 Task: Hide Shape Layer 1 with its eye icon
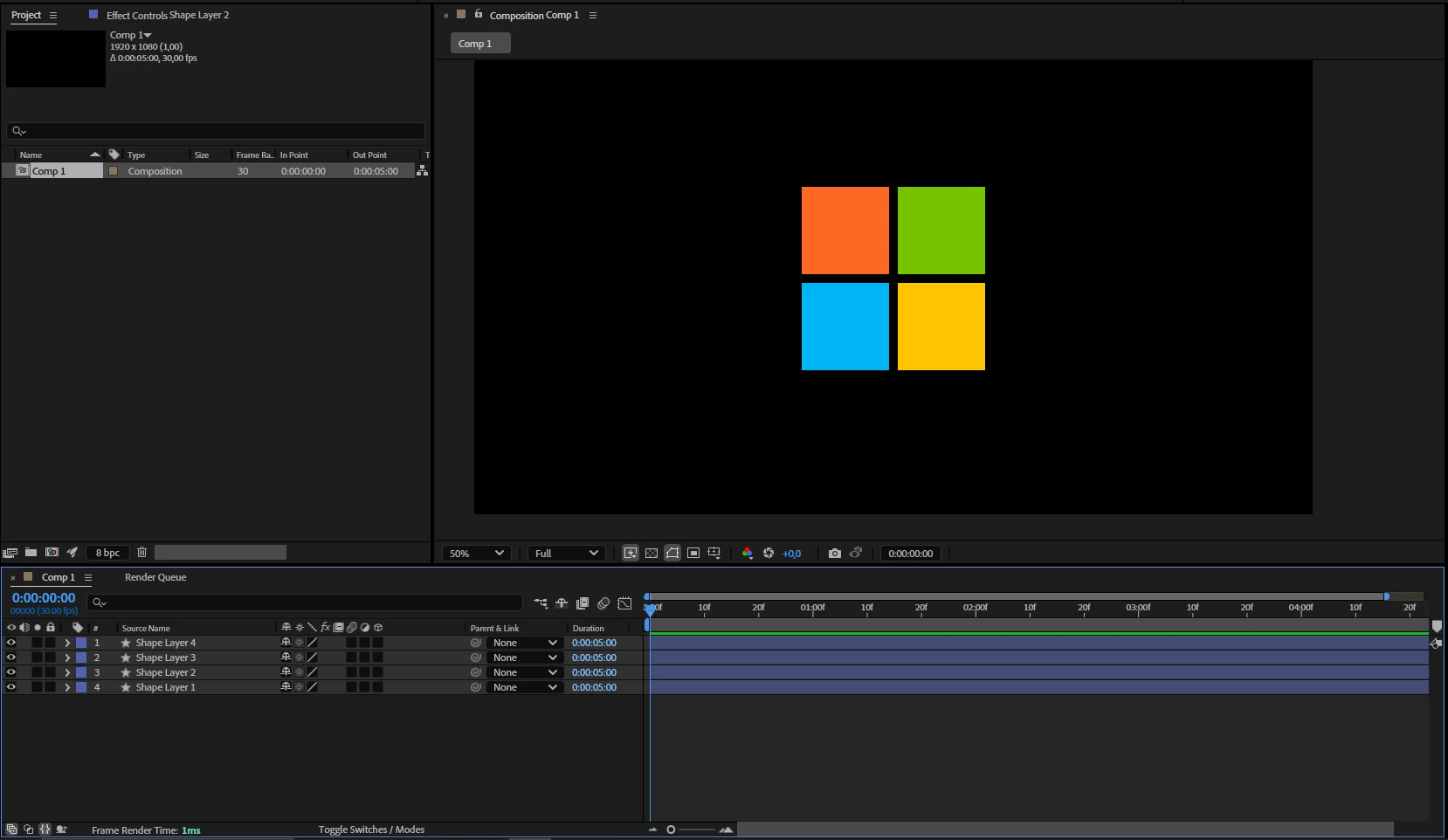(11, 687)
